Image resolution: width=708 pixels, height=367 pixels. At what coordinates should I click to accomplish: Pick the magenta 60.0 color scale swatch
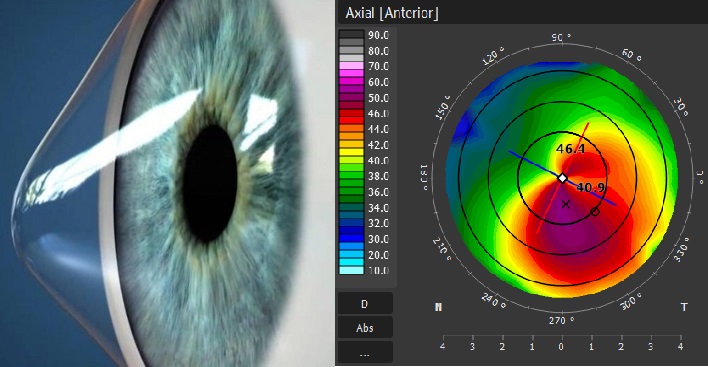point(351,82)
